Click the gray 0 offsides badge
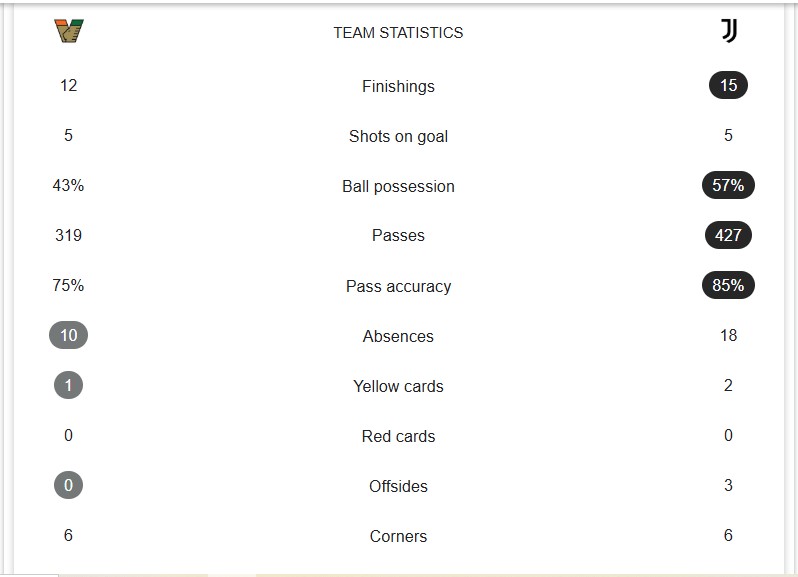Screen dimensions: 798x577 pos(69,485)
